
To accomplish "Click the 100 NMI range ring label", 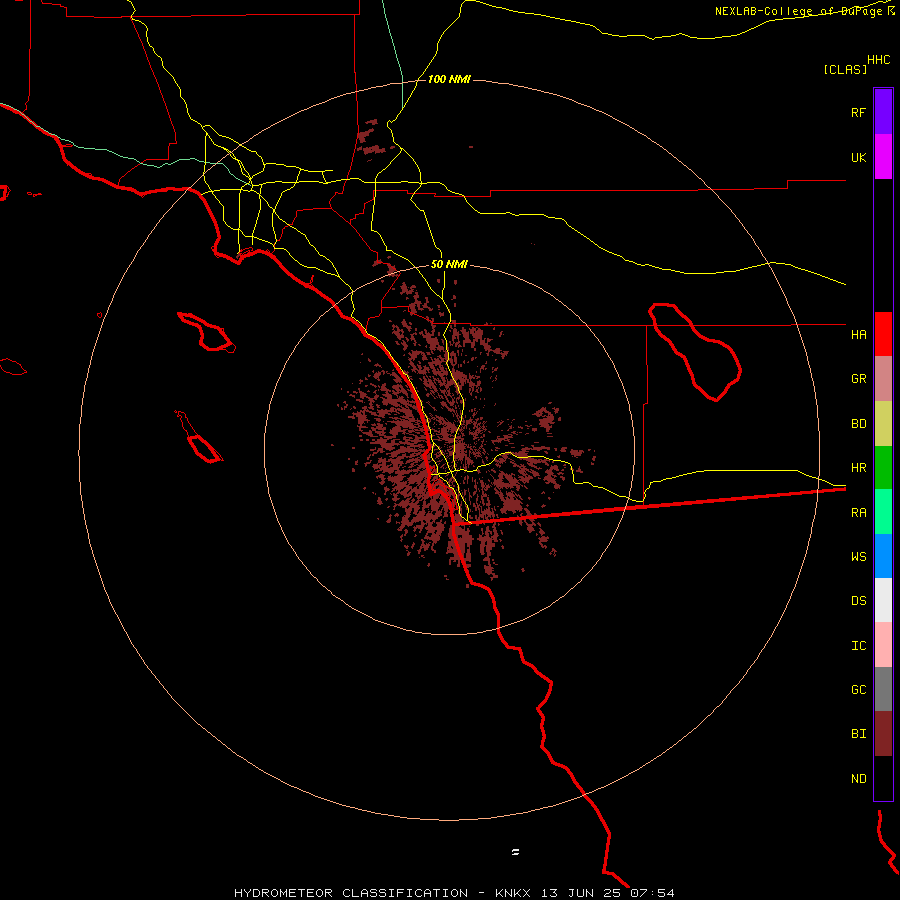I will (449, 79).
